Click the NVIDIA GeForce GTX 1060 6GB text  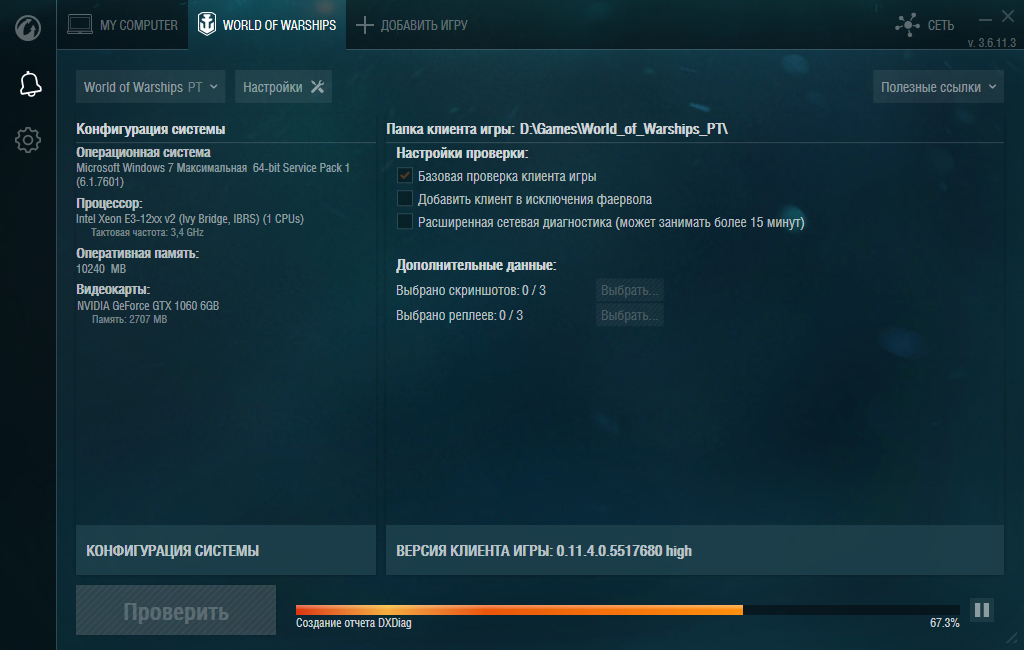point(148,306)
